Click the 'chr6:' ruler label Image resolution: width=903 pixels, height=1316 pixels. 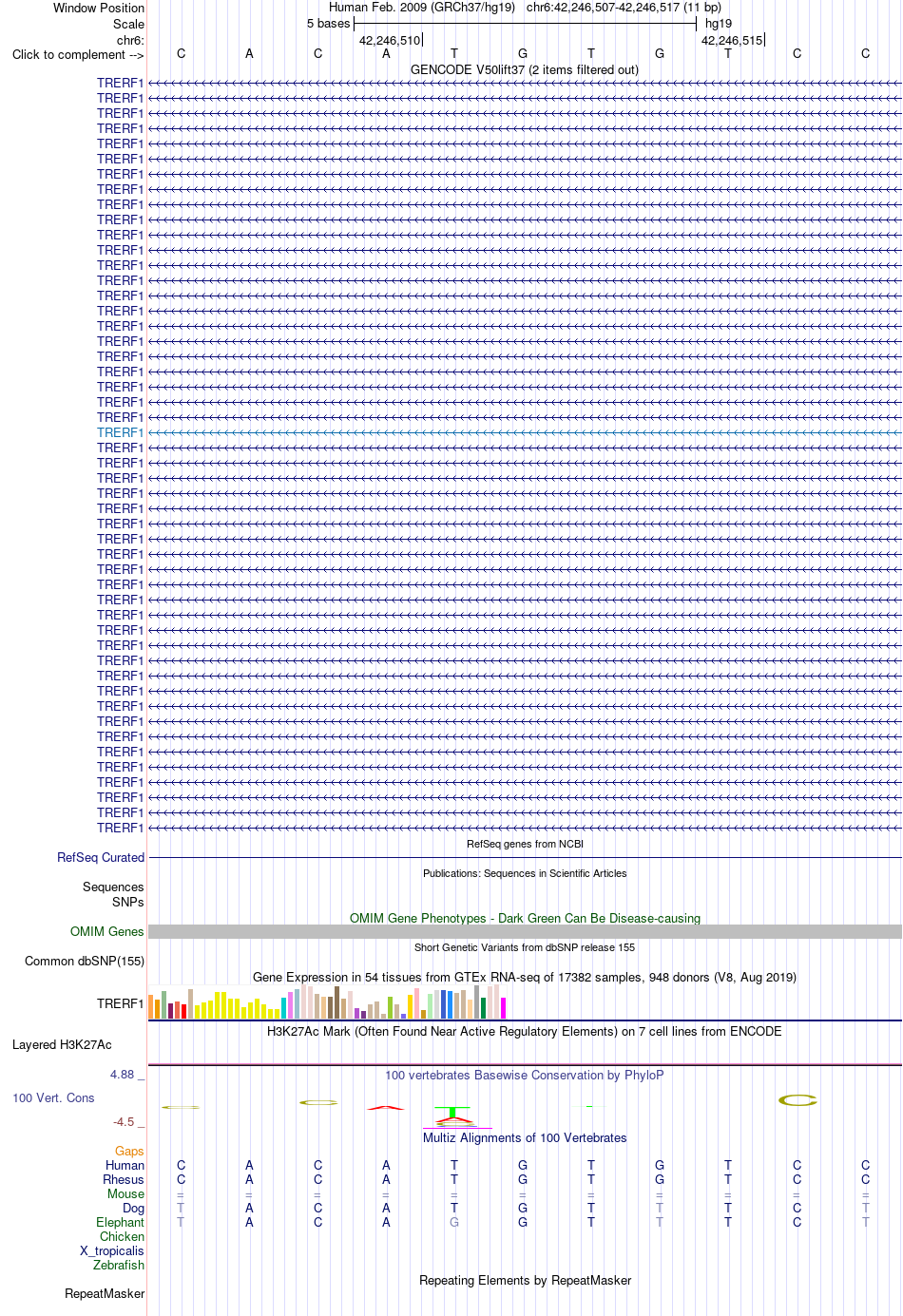click(x=130, y=40)
